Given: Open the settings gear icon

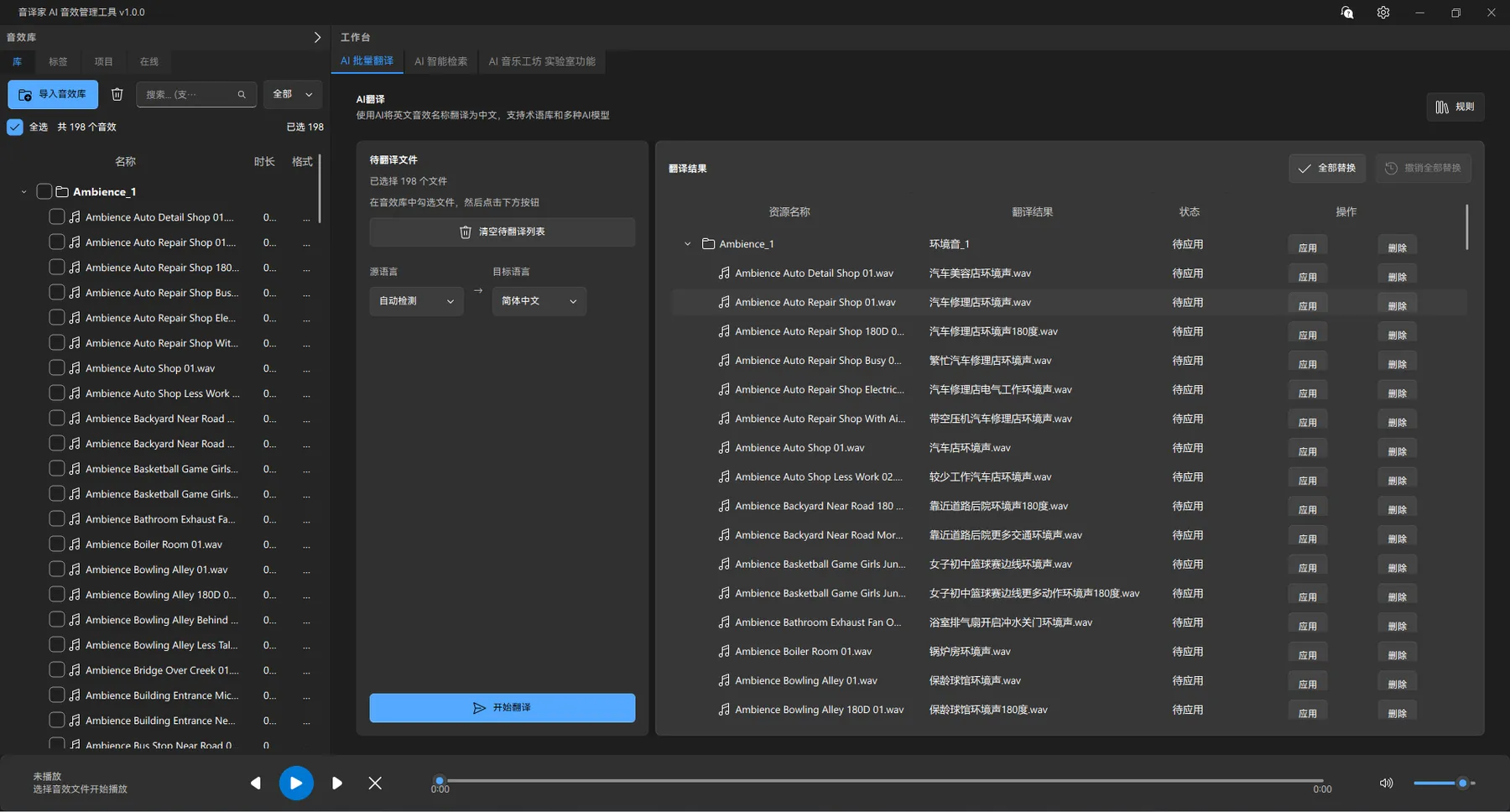Looking at the screenshot, I should click(1383, 13).
